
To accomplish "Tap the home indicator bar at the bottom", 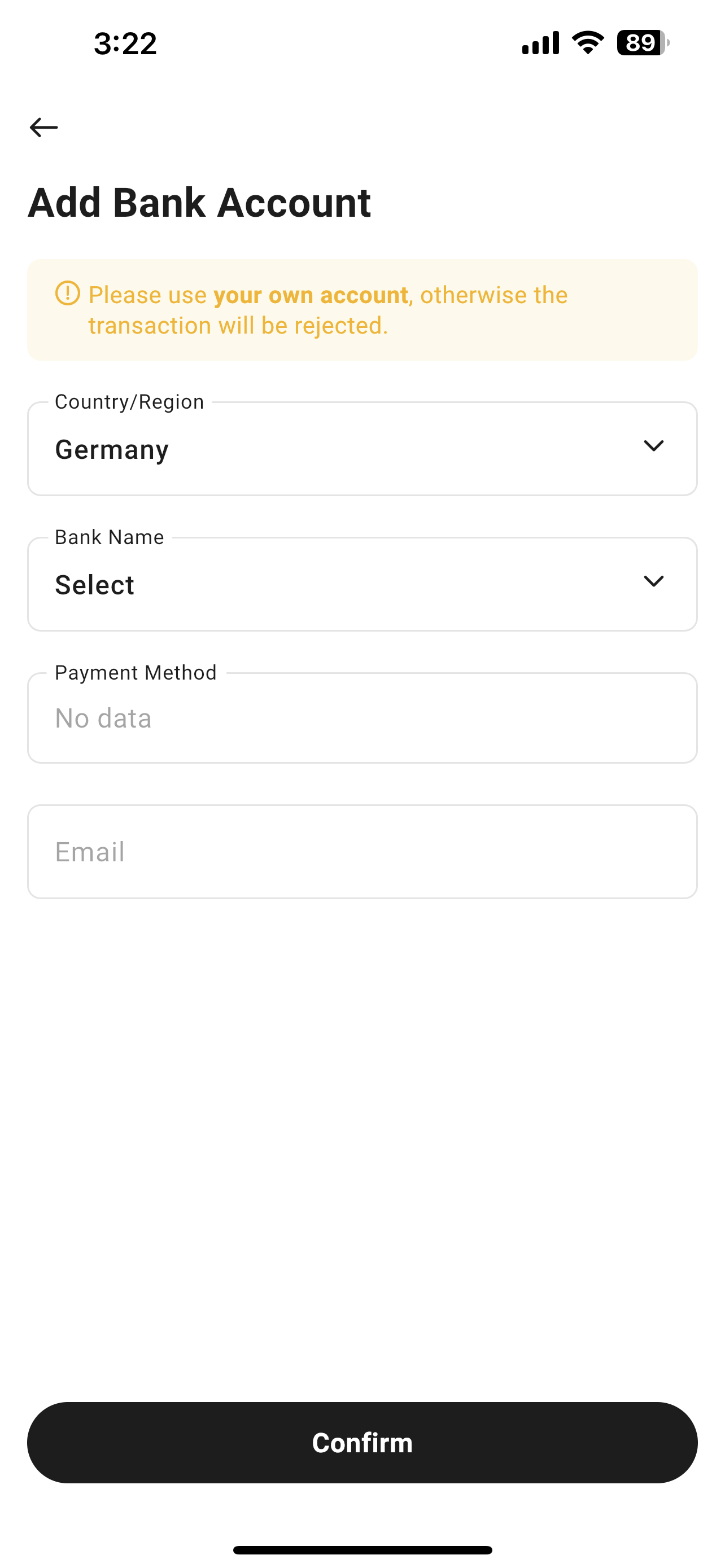I will pos(362,1550).
